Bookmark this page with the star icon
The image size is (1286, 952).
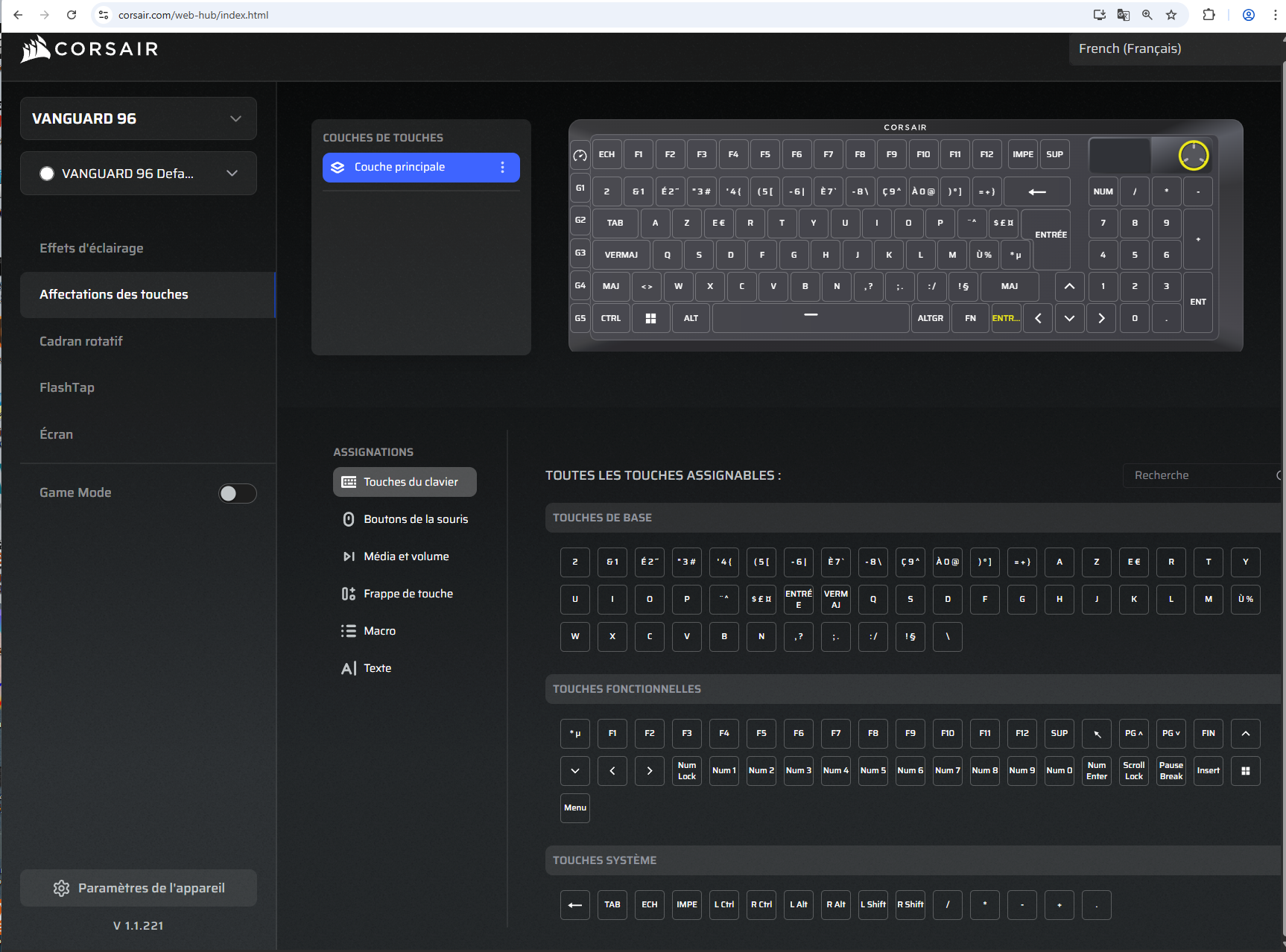click(1171, 15)
